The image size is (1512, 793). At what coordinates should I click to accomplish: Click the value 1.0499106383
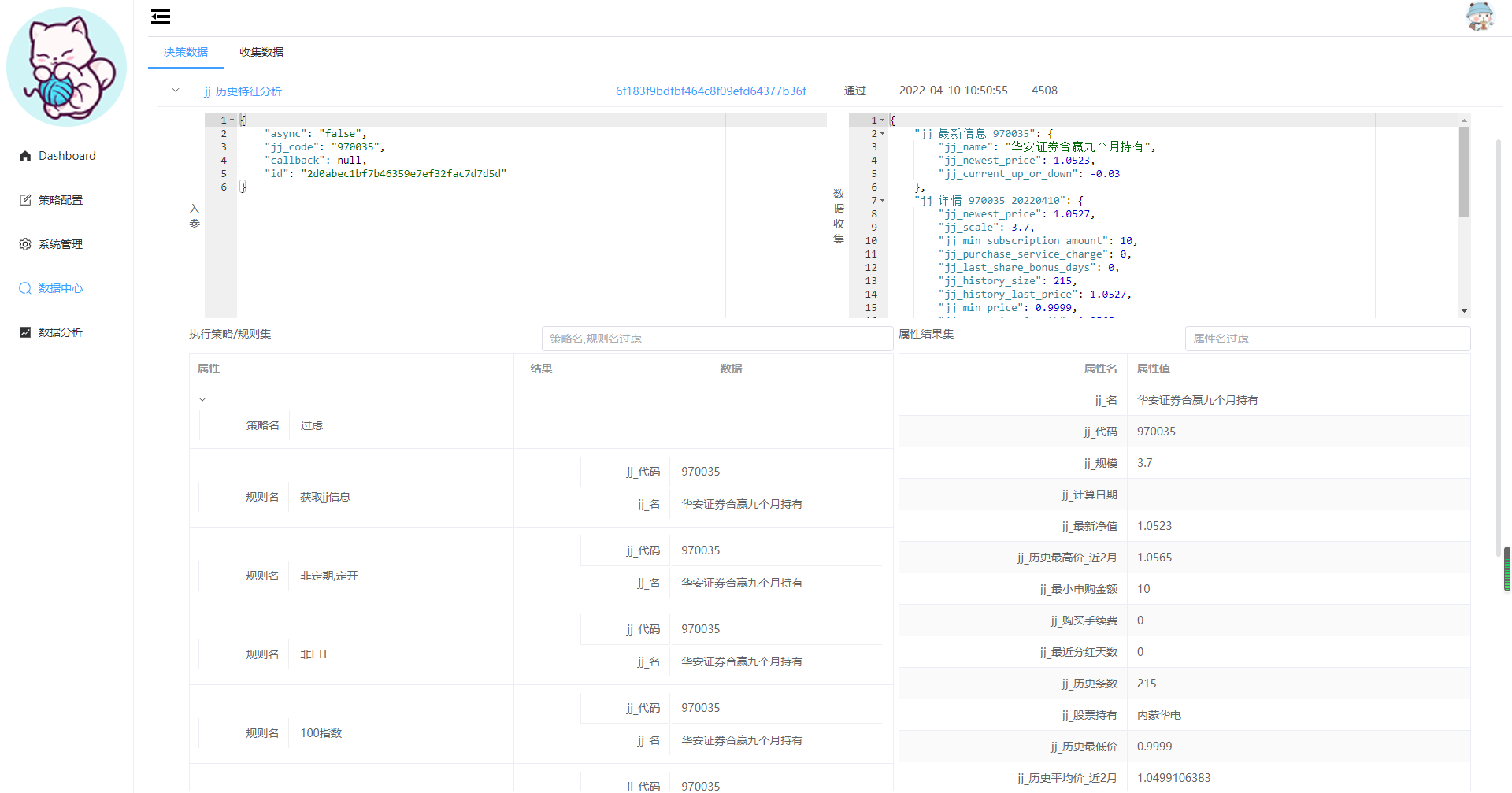[x=1174, y=778]
